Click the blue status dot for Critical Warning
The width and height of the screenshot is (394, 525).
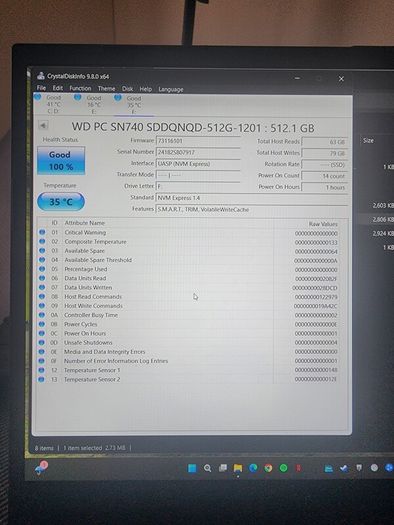point(42,232)
